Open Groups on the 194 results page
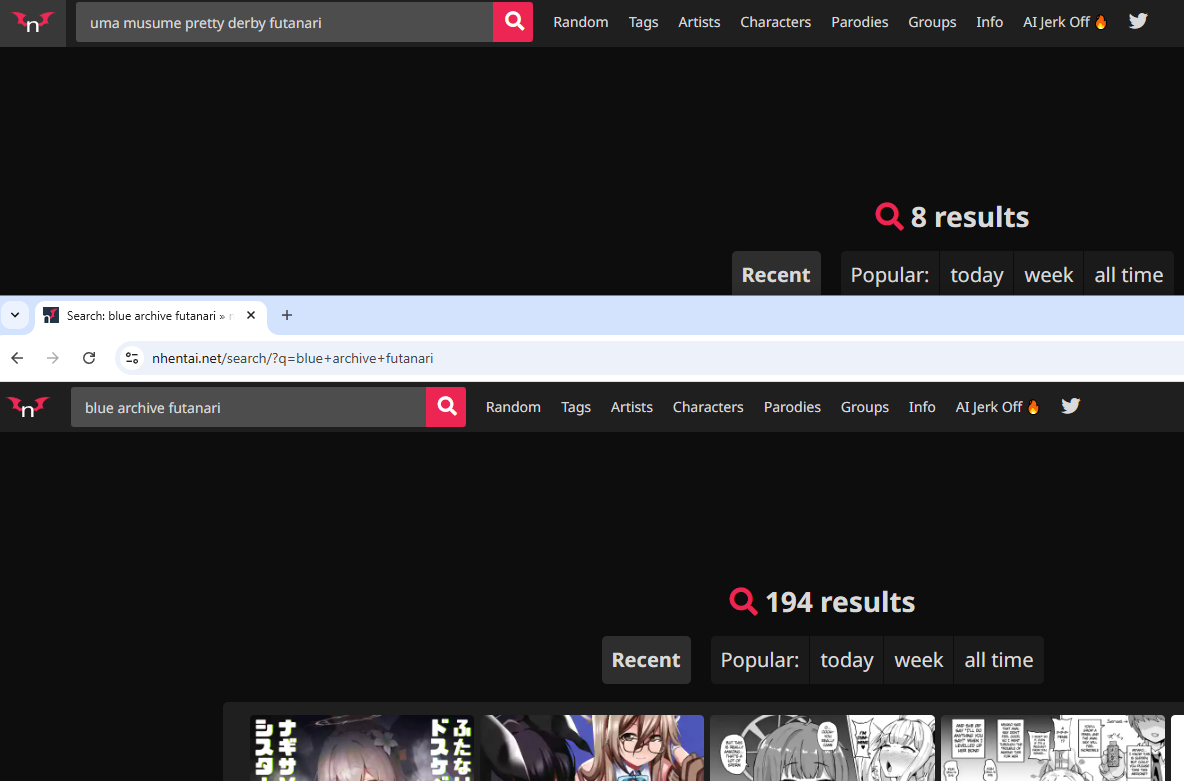1184x781 pixels. pyautogui.click(x=865, y=407)
